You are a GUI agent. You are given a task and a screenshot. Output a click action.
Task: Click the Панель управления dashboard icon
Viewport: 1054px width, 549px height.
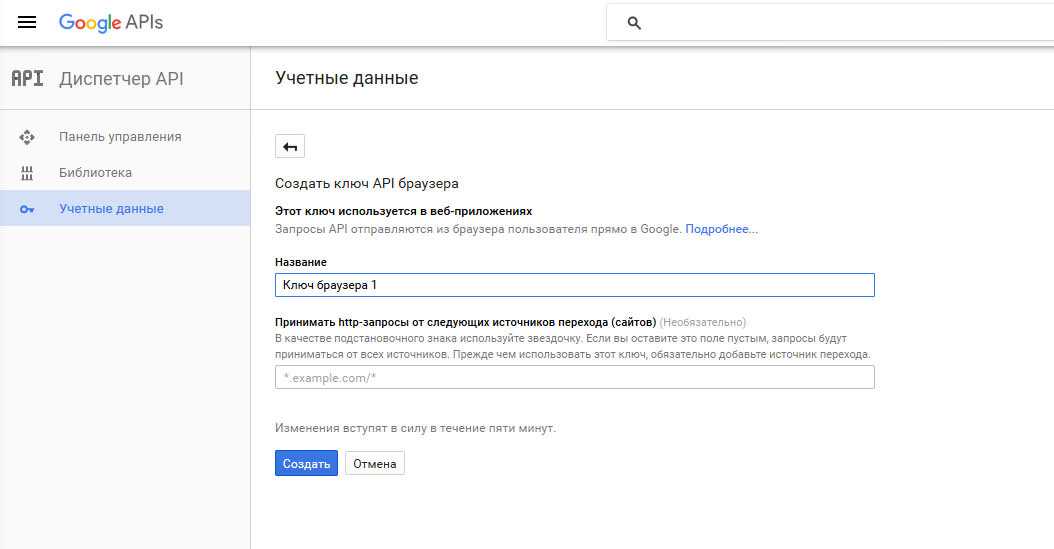[27, 137]
